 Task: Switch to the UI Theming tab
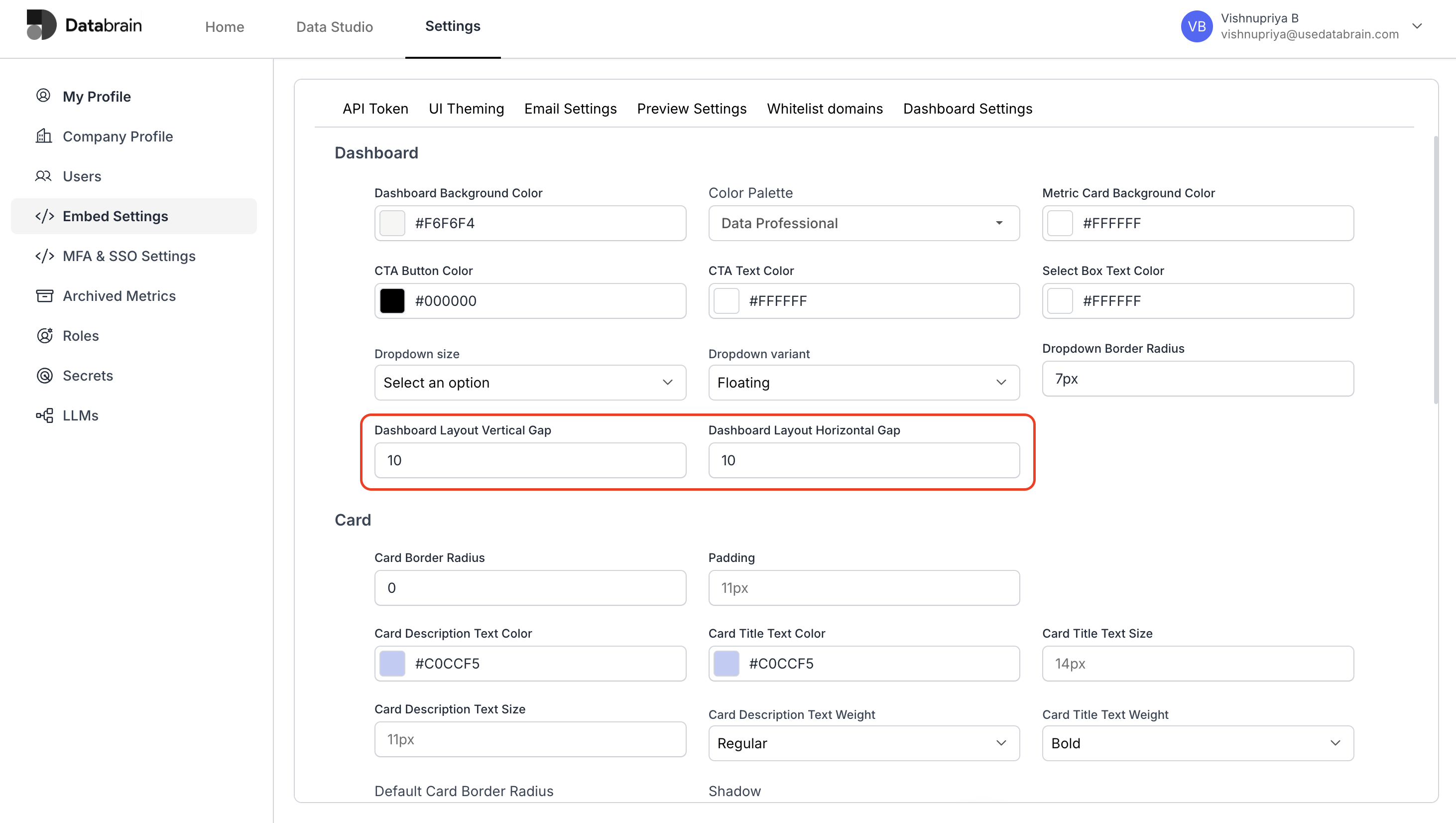466,109
